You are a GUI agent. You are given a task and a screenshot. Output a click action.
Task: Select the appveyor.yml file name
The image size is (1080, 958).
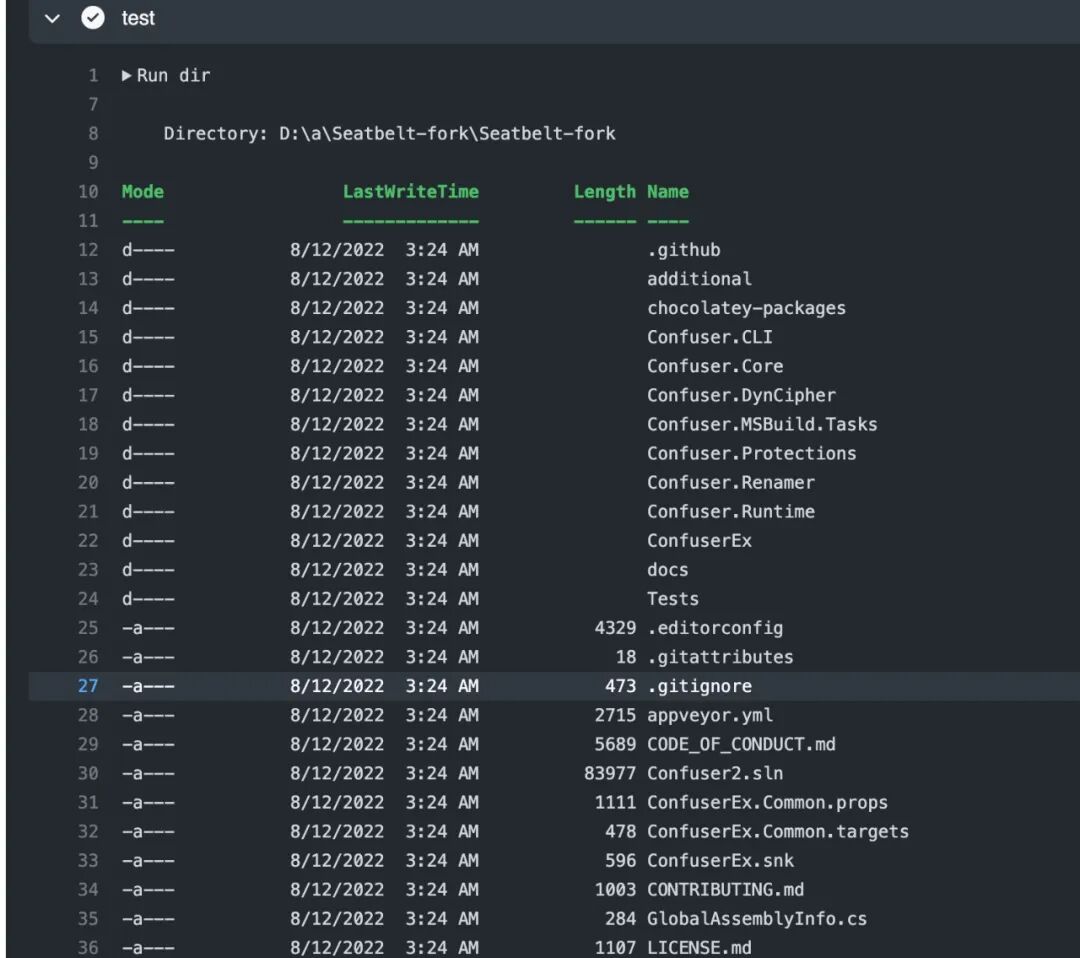(709, 716)
